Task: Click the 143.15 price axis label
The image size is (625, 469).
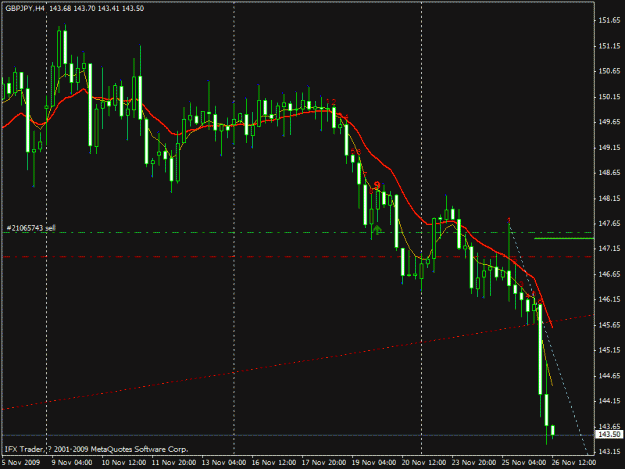Action: (609, 451)
